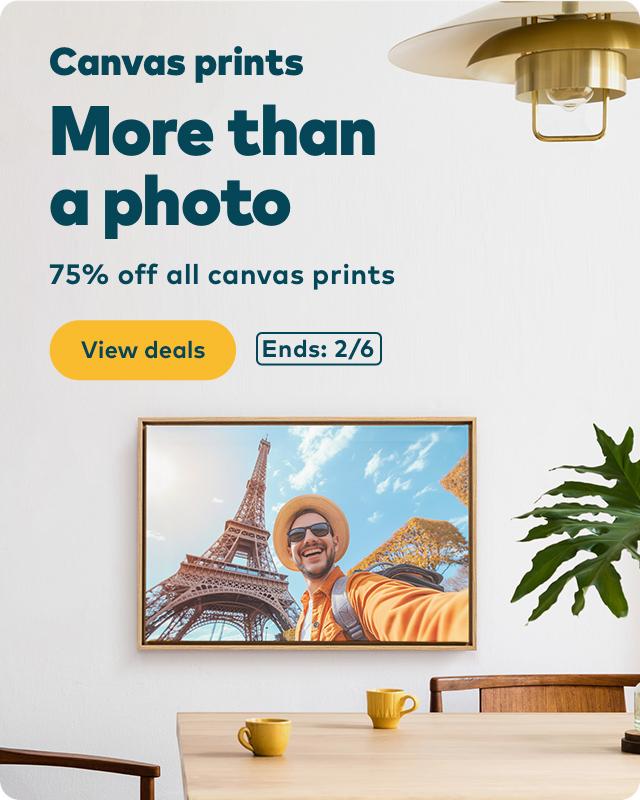
Task: Click the Ends: 2/6 badge
Action: tap(319, 349)
